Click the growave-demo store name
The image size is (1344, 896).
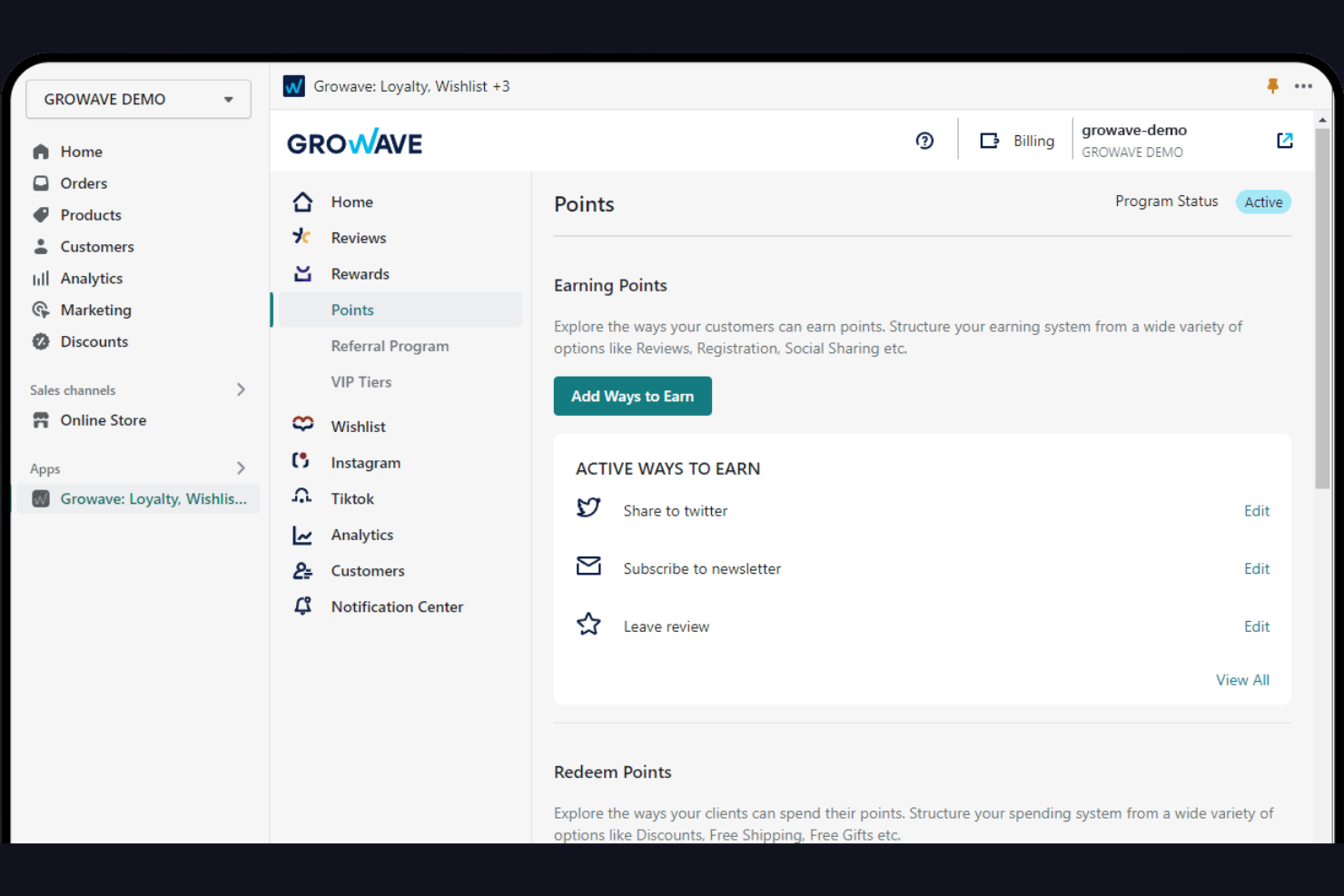pos(1134,130)
